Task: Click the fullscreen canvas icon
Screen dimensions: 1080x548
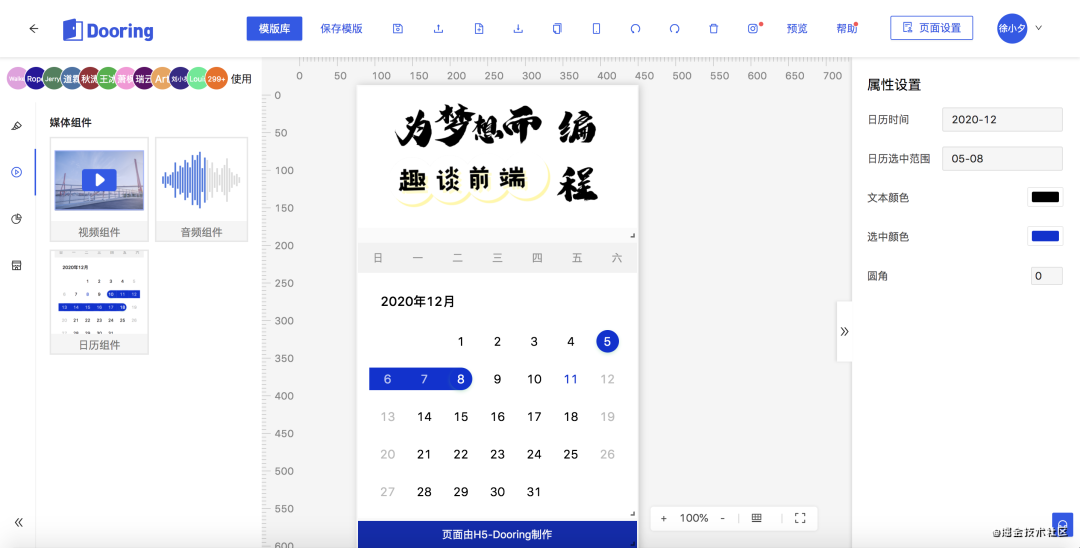Action: click(x=800, y=518)
